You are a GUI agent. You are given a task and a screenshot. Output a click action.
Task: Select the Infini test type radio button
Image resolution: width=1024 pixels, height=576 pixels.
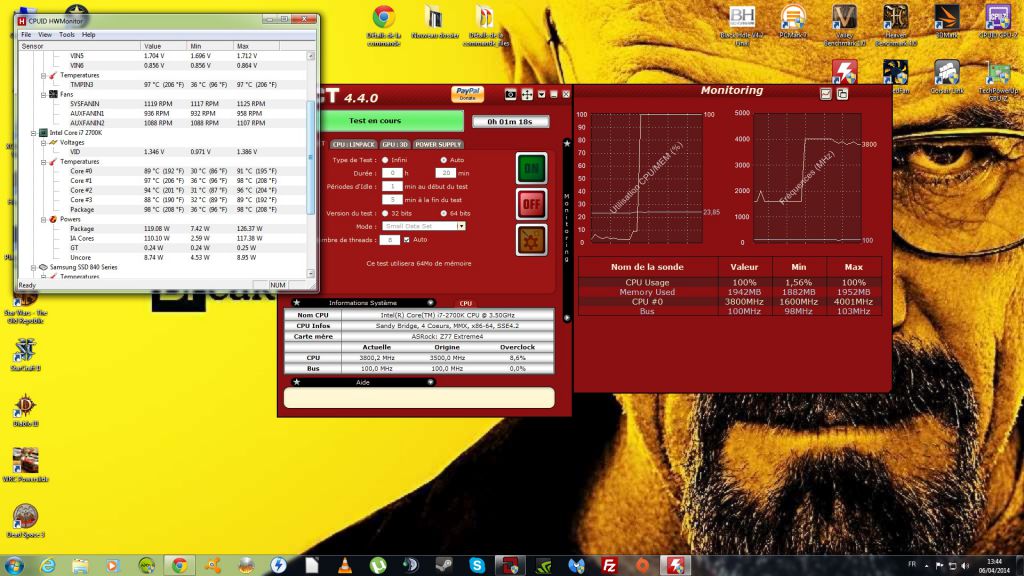tap(385, 160)
